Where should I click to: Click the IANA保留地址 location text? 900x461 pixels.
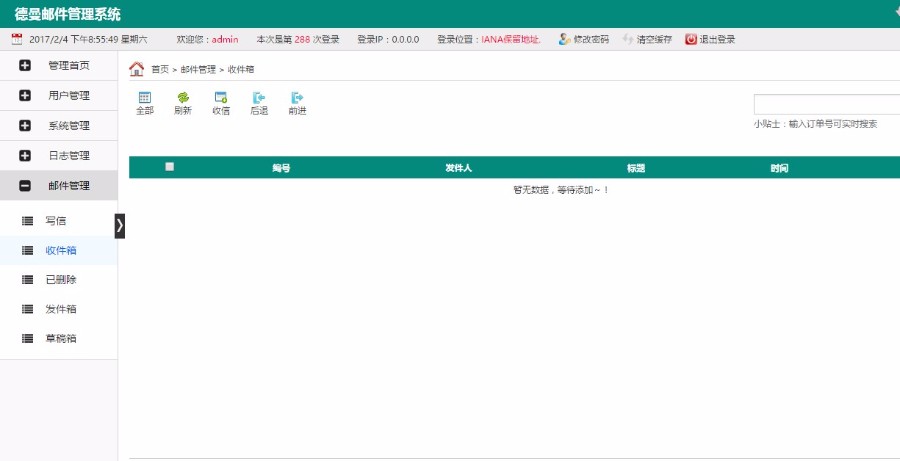click(511, 40)
